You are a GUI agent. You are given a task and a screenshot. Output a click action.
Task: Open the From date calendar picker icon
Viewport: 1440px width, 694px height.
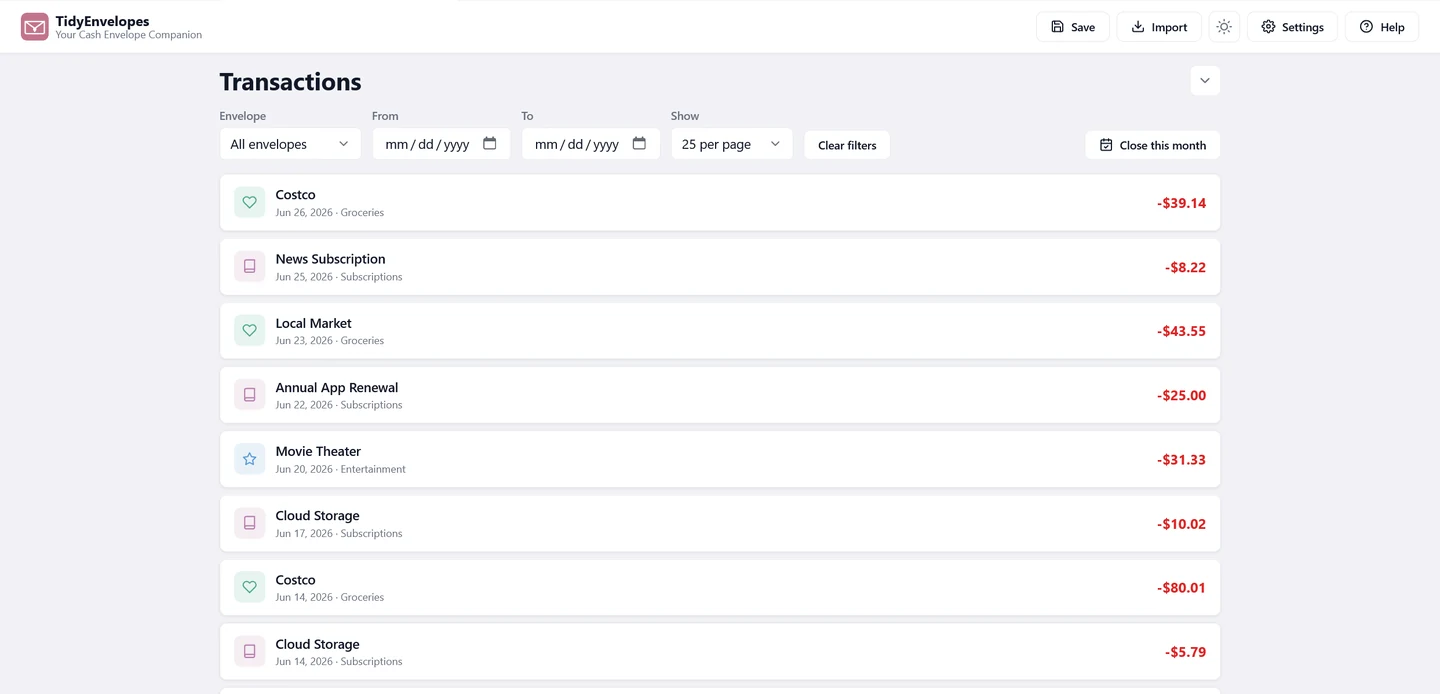[490, 144]
